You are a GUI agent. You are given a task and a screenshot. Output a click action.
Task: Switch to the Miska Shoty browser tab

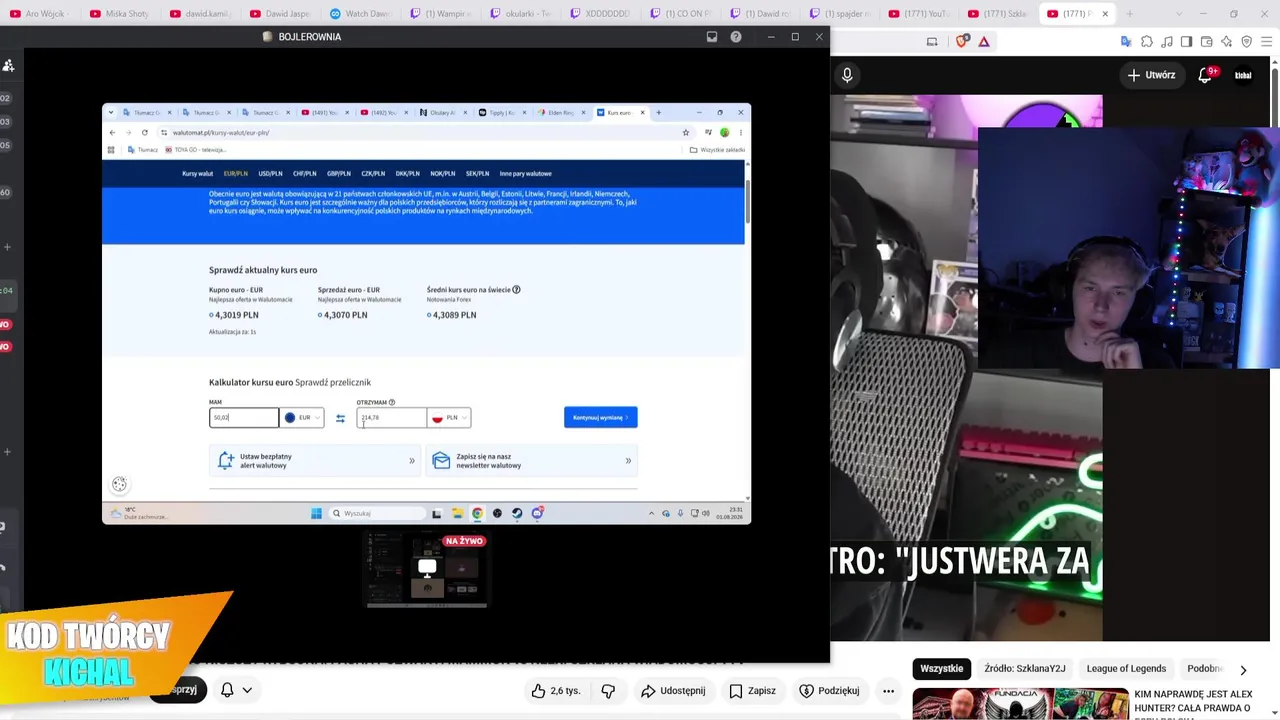[119, 14]
